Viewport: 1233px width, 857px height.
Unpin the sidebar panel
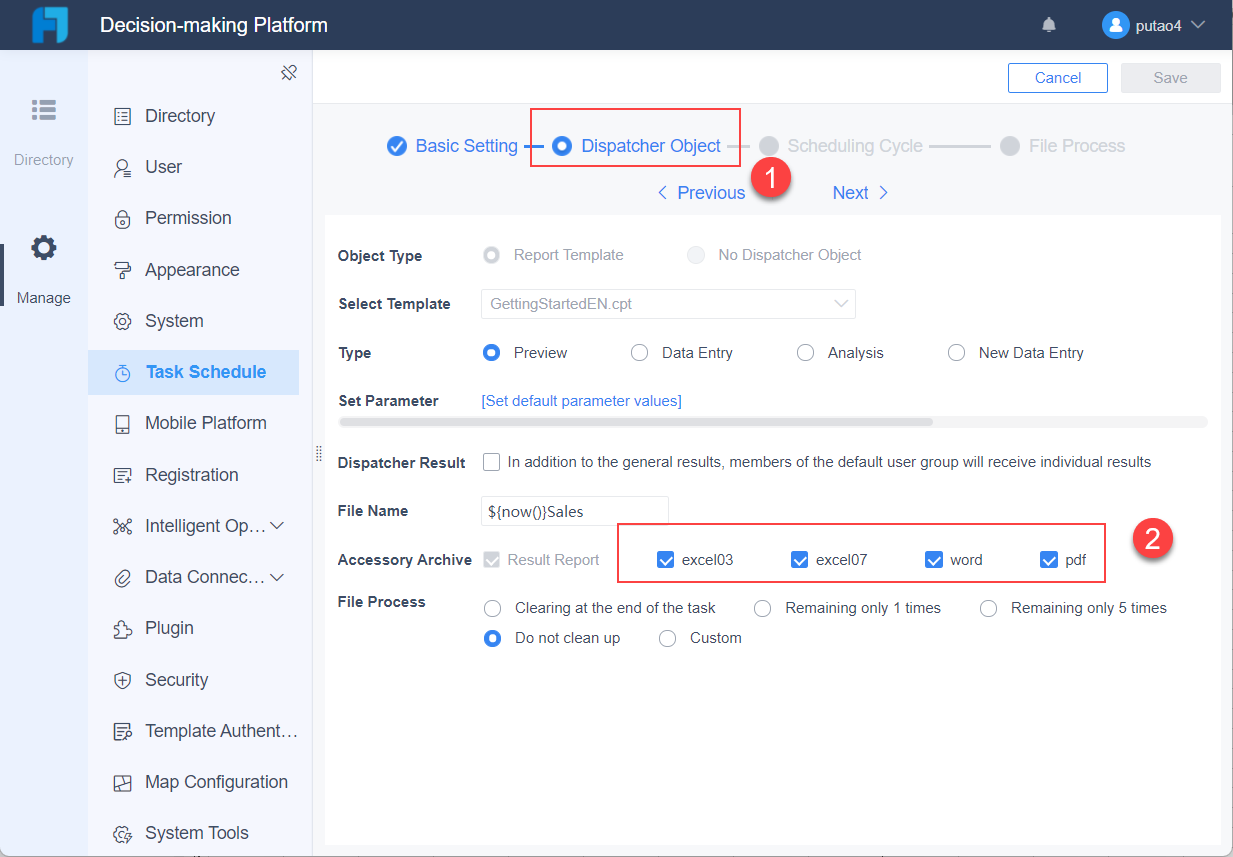(x=289, y=72)
